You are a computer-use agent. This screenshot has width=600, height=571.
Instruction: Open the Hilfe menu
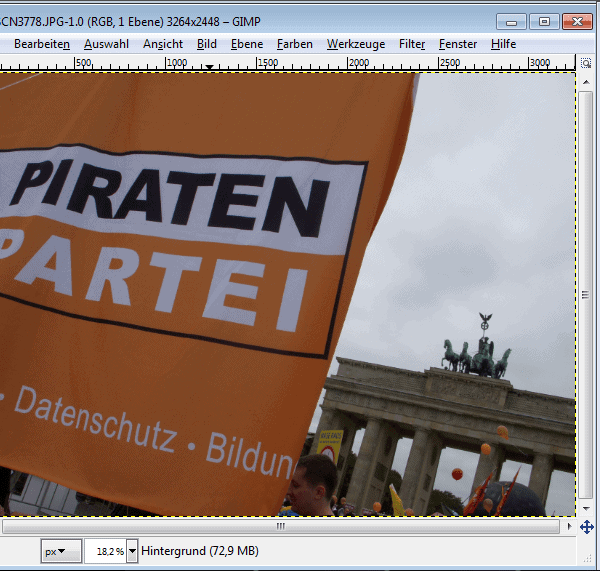click(x=503, y=44)
